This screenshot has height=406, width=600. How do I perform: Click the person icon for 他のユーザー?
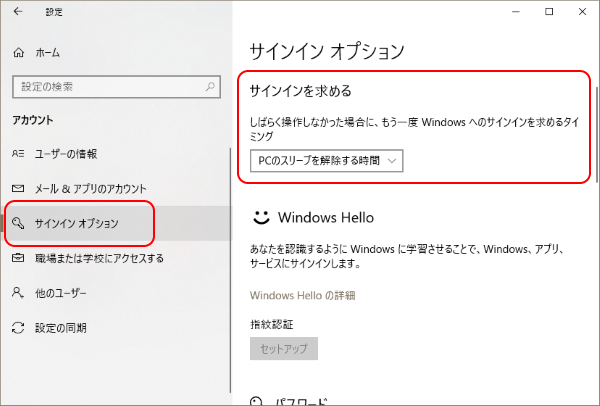pyautogui.click(x=18, y=293)
